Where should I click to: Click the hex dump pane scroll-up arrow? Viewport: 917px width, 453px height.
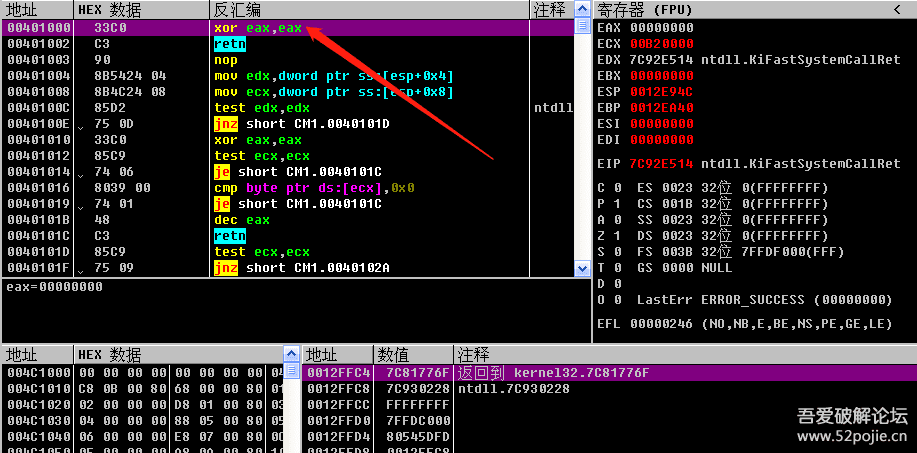click(x=292, y=355)
